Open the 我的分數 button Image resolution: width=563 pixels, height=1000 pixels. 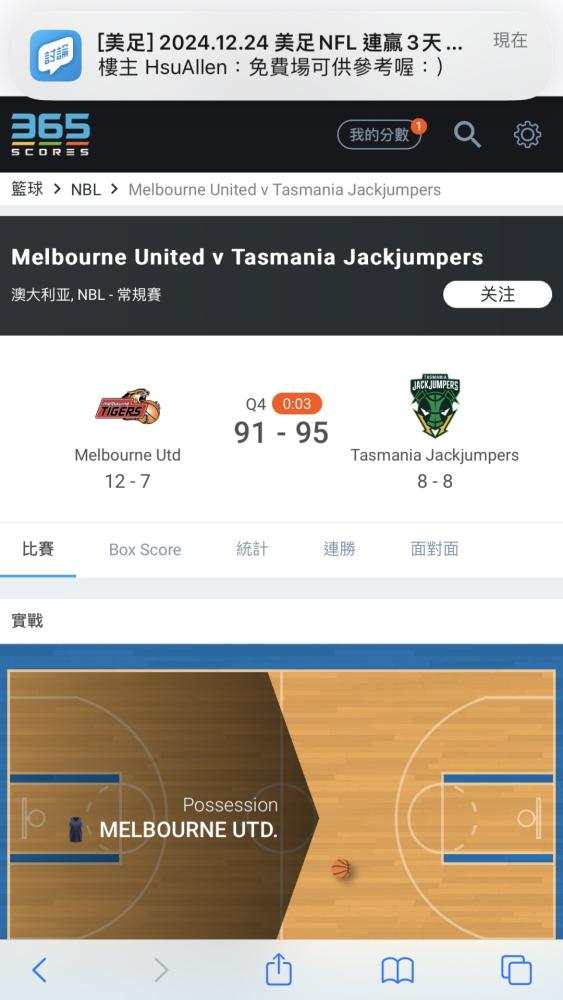point(379,135)
